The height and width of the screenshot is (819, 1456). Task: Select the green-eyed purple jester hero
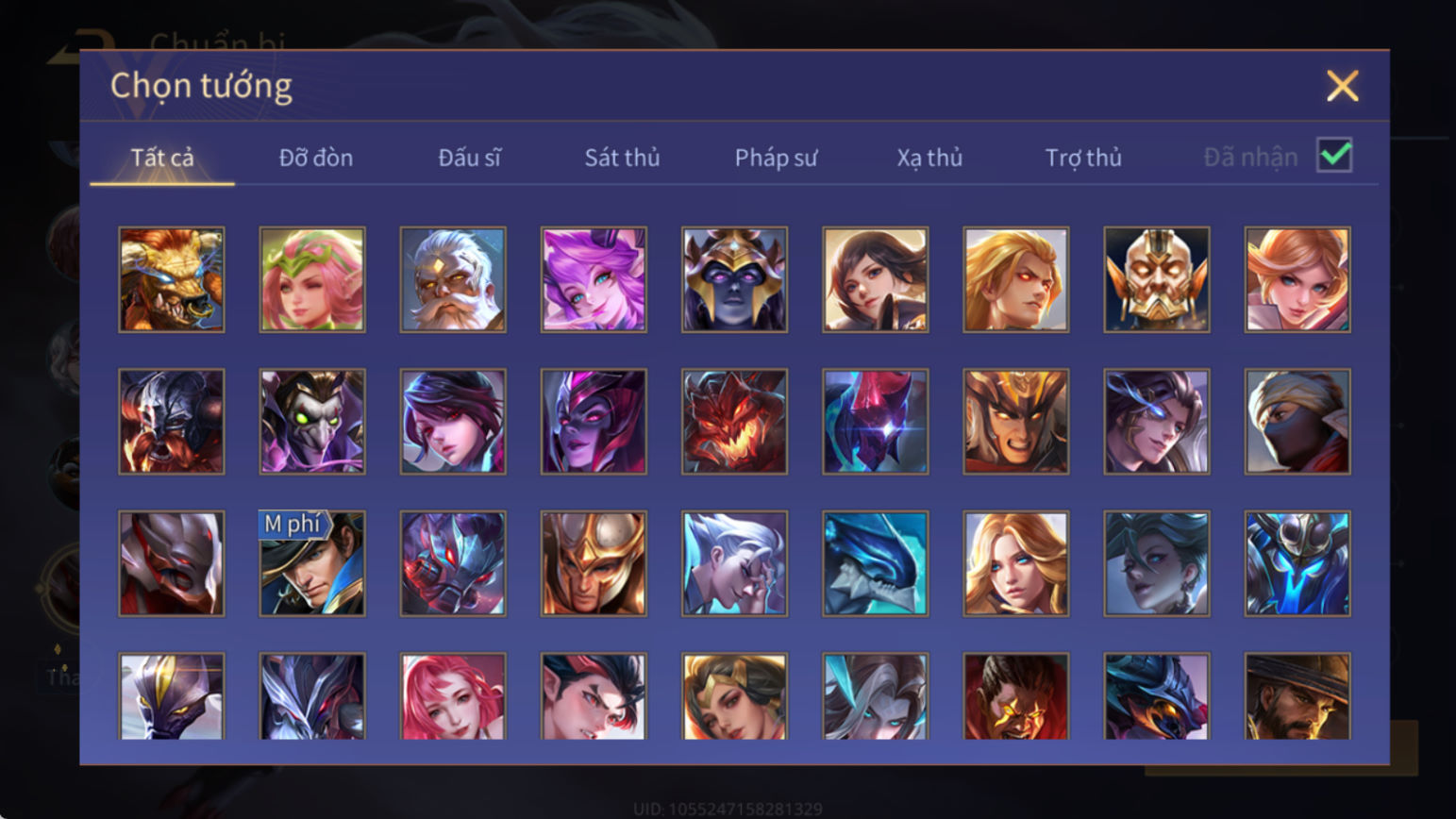tap(312, 422)
